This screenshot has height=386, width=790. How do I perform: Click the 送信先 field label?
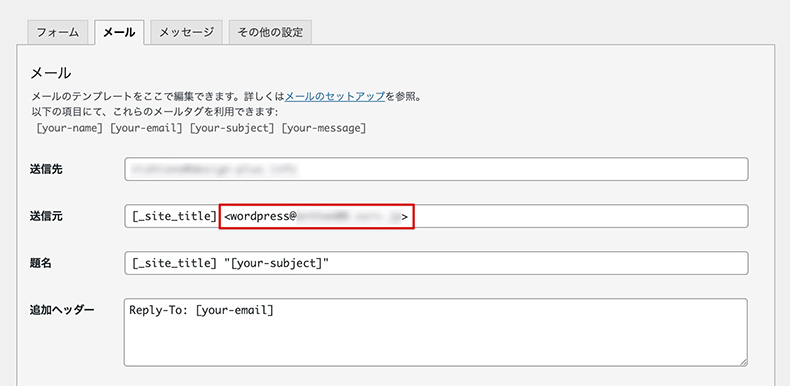(x=46, y=169)
